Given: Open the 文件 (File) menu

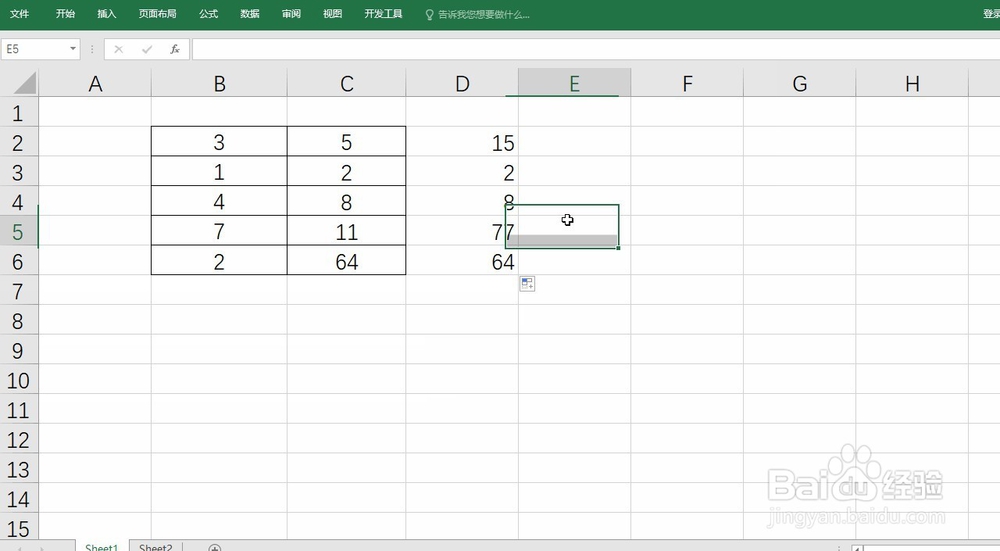Looking at the screenshot, I should (x=20, y=15).
